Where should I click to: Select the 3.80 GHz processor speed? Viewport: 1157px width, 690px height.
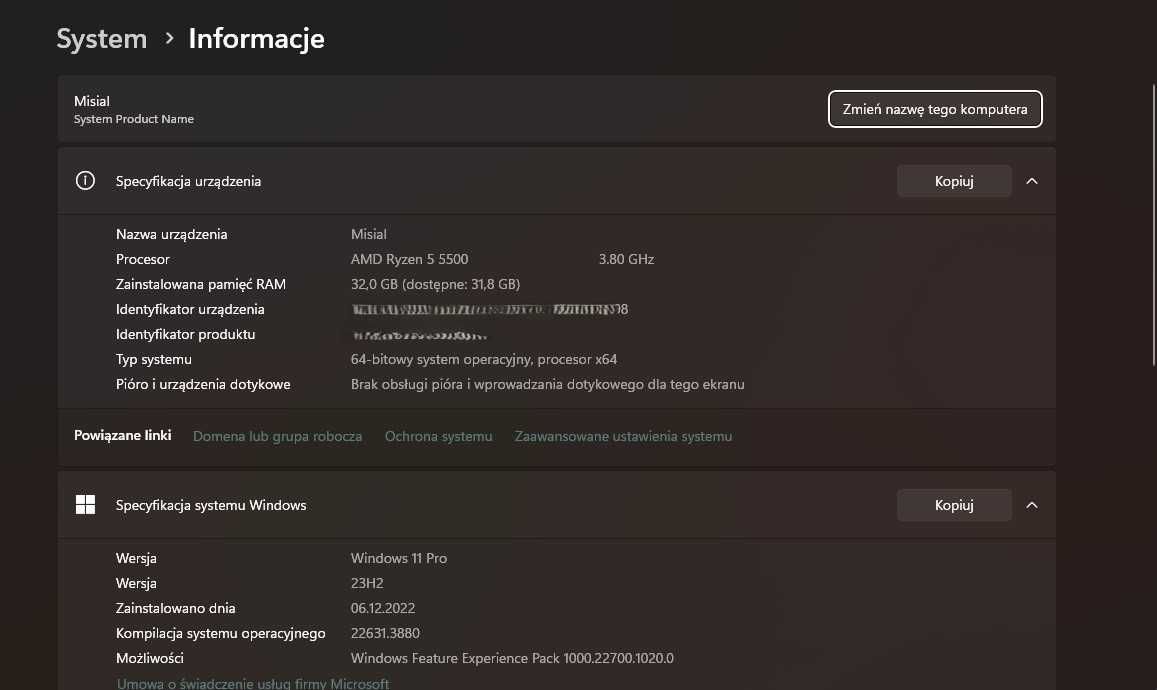click(626, 259)
